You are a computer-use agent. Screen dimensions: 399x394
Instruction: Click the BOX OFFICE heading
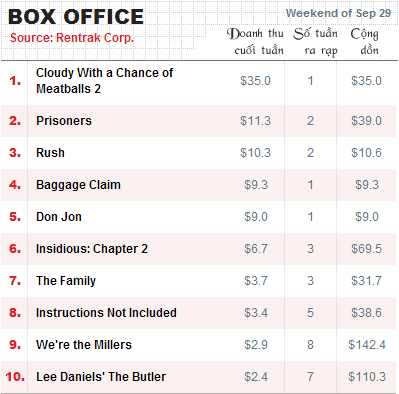(76, 17)
